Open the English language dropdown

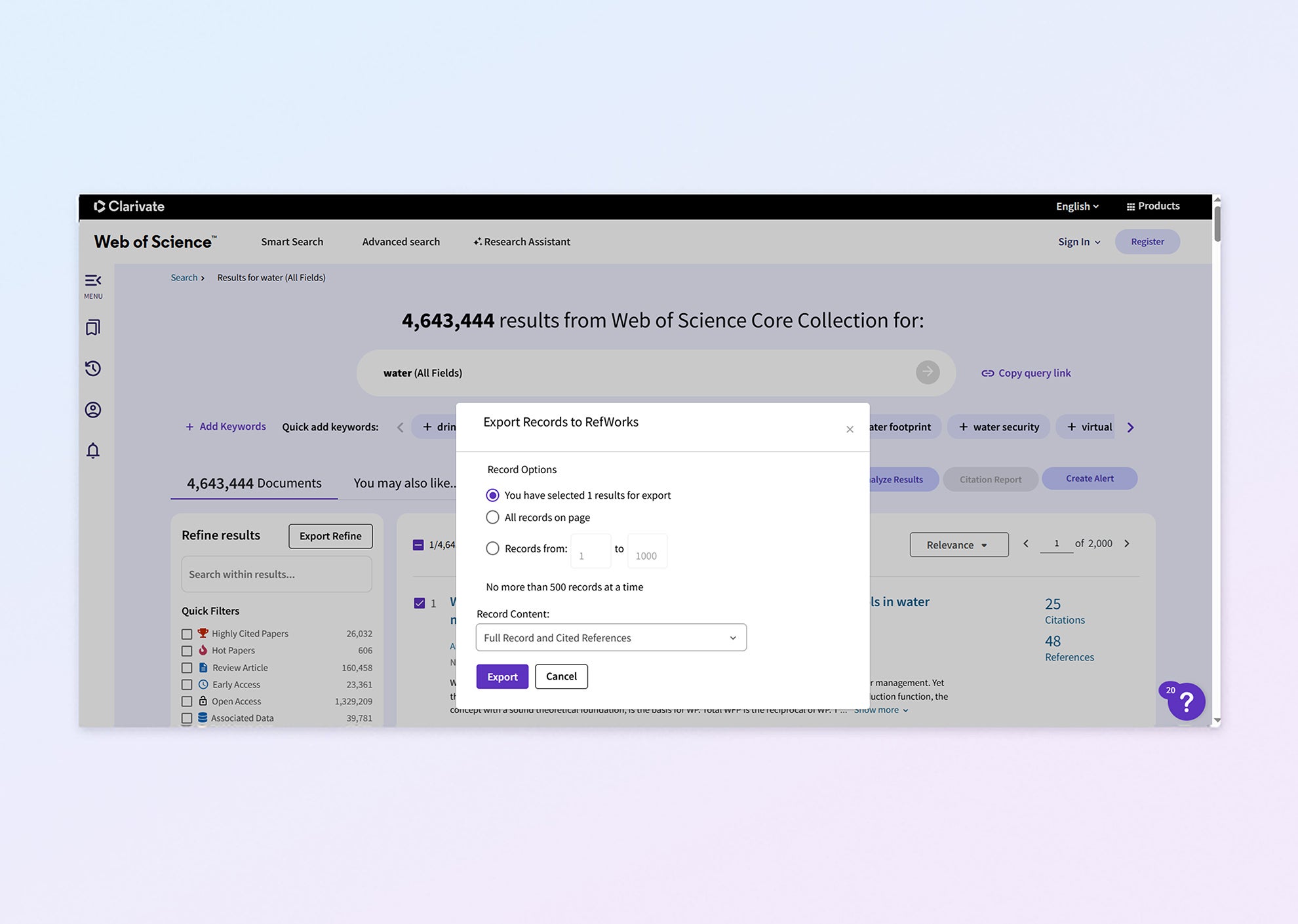tap(1077, 206)
